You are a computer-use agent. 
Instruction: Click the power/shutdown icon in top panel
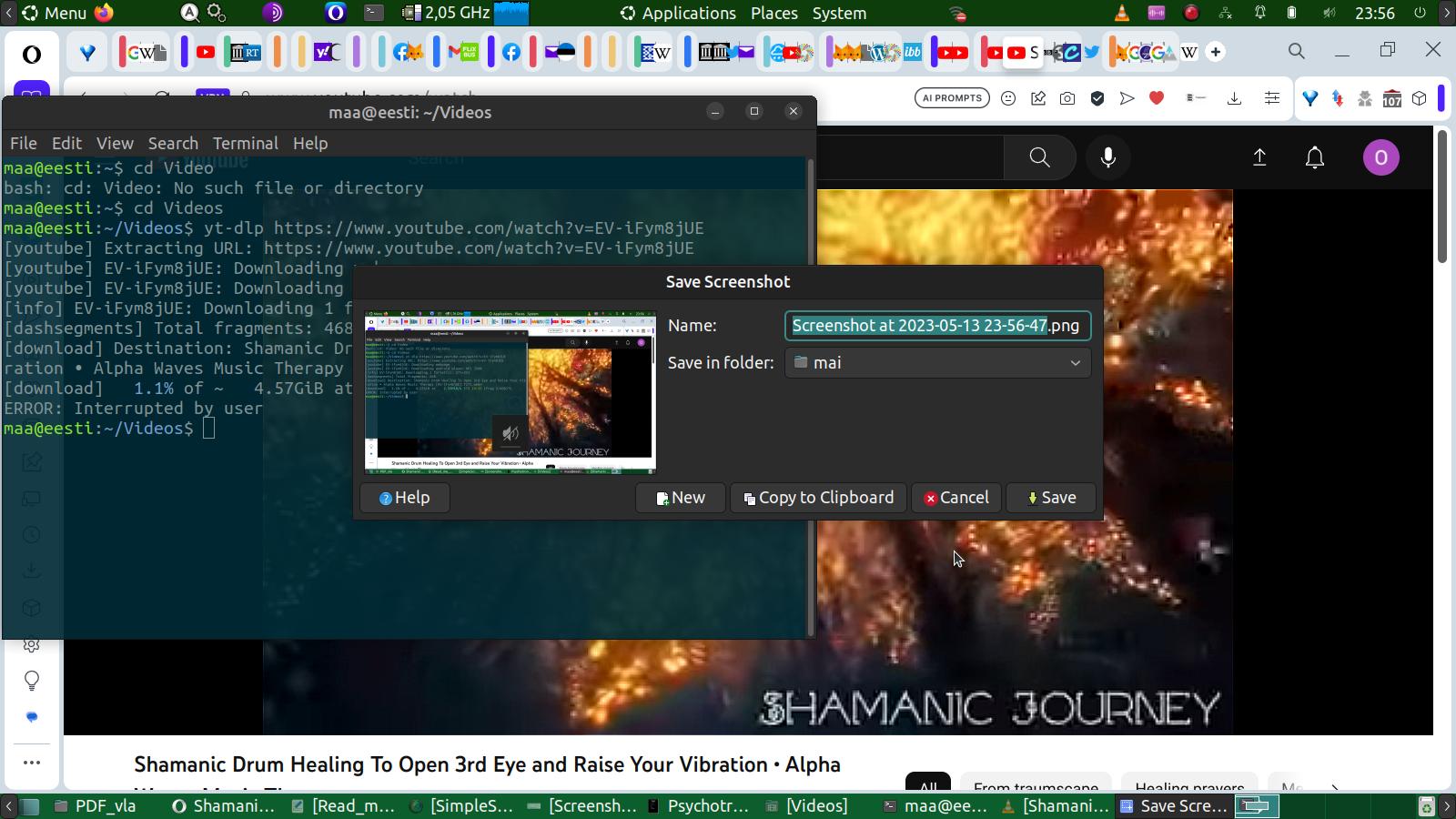tap(1420, 13)
